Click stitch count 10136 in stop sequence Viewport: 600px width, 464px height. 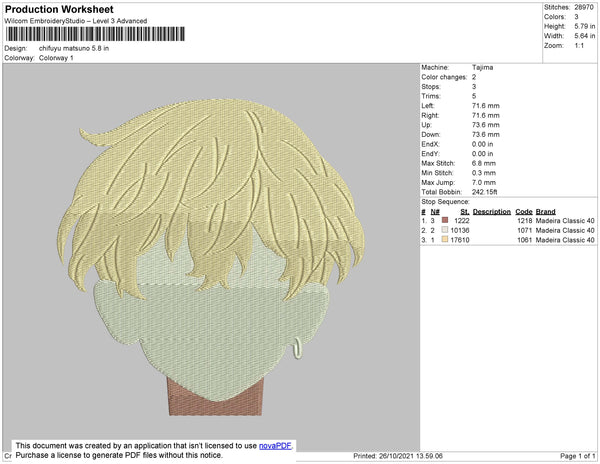pyautogui.click(x=460, y=230)
